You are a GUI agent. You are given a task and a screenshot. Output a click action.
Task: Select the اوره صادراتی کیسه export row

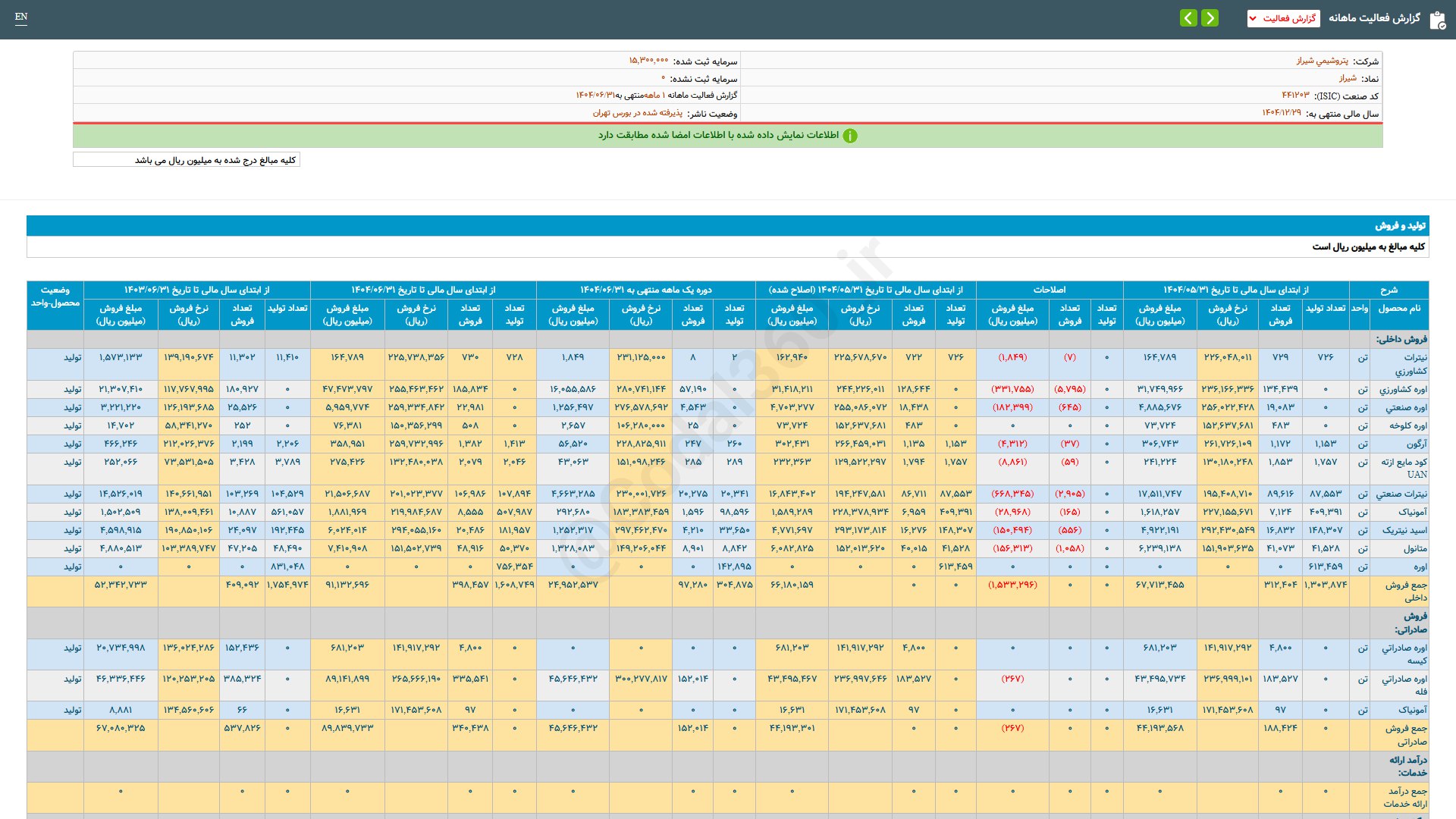[x=1404, y=654]
